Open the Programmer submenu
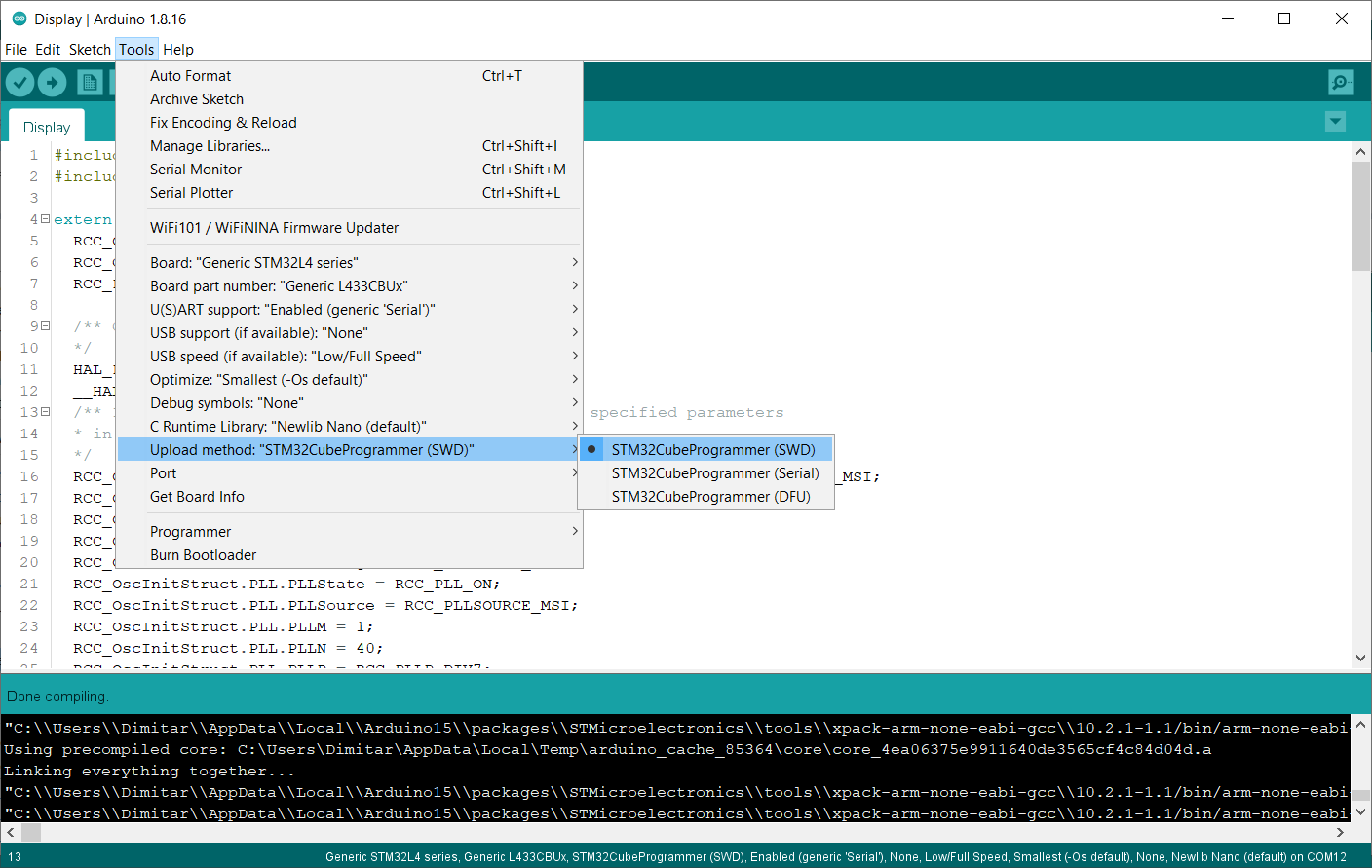The width and height of the screenshot is (1372, 868). (350, 532)
